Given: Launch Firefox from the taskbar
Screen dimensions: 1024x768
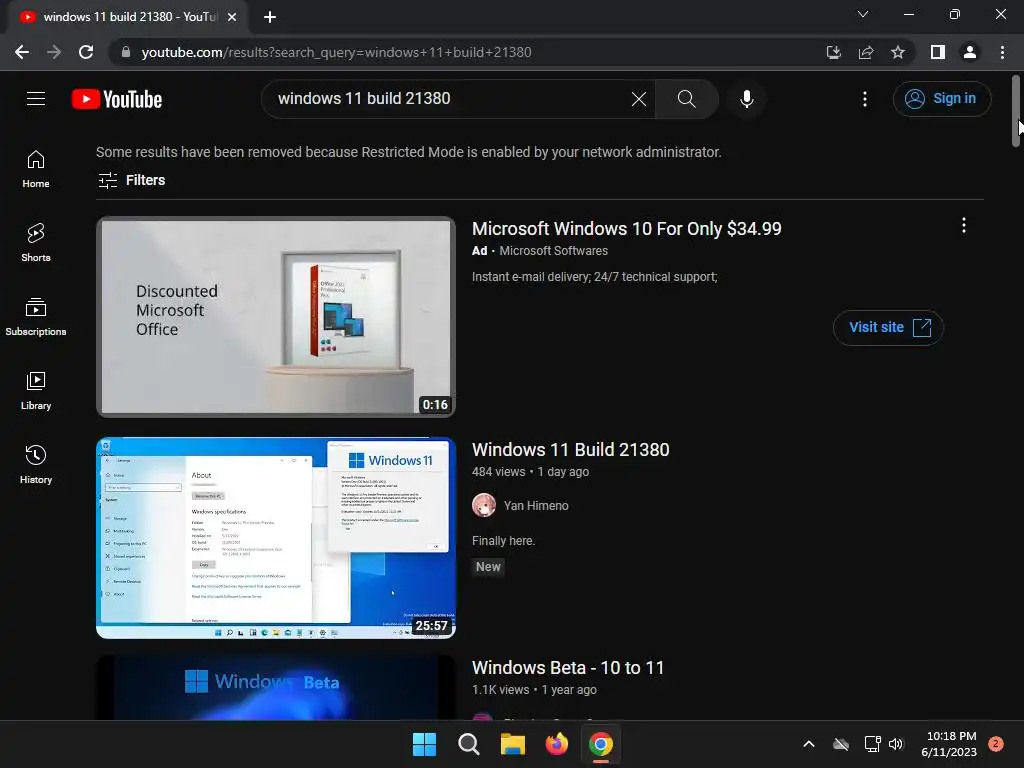Looking at the screenshot, I should (556, 744).
